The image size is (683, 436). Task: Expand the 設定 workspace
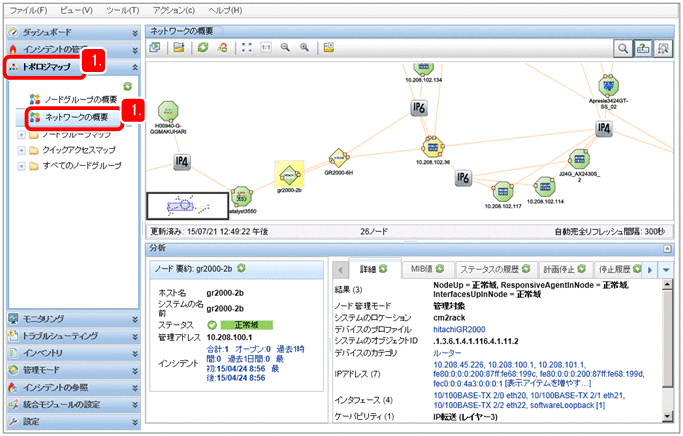[x=74, y=422]
